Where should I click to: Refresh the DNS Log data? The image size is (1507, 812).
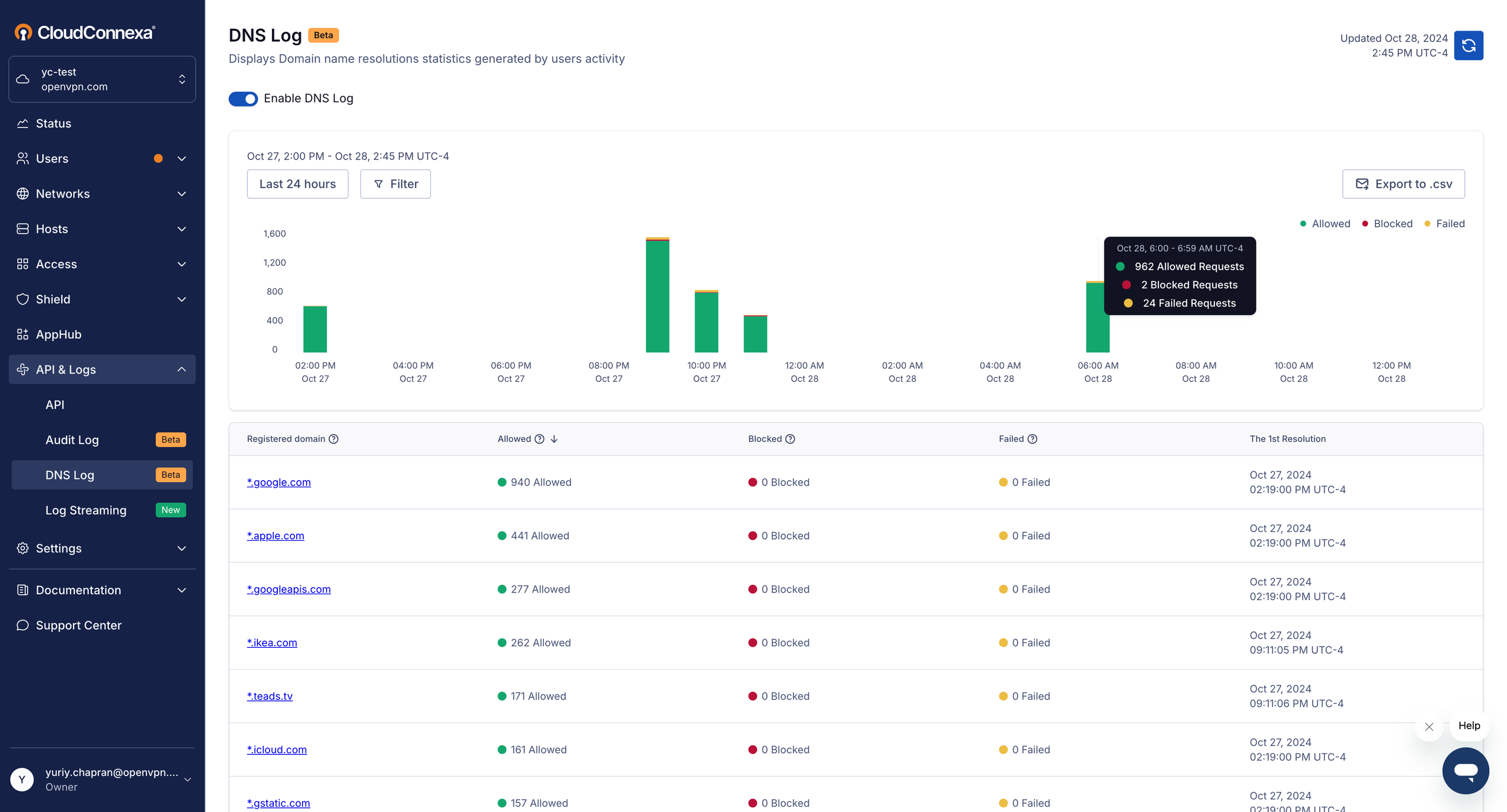pyautogui.click(x=1469, y=45)
